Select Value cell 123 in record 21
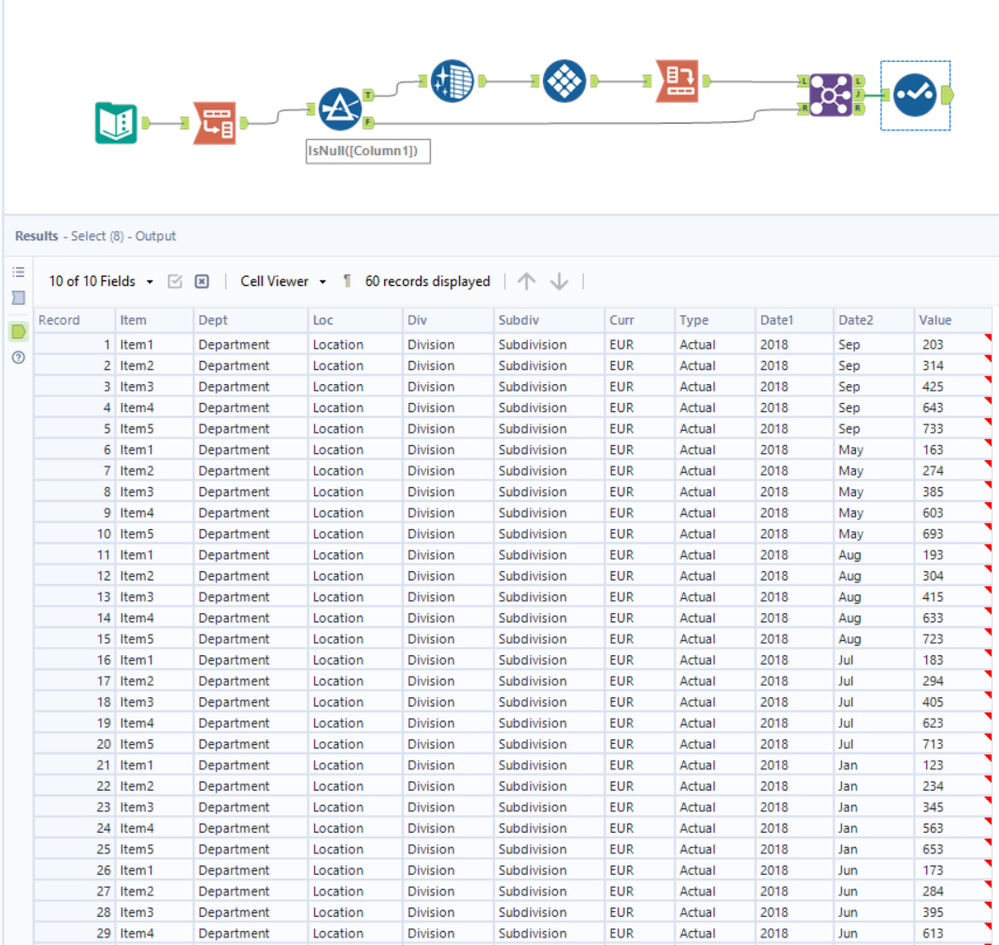Image resolution: width=999 pixels, height=945 pixels. tap(952, 765)
